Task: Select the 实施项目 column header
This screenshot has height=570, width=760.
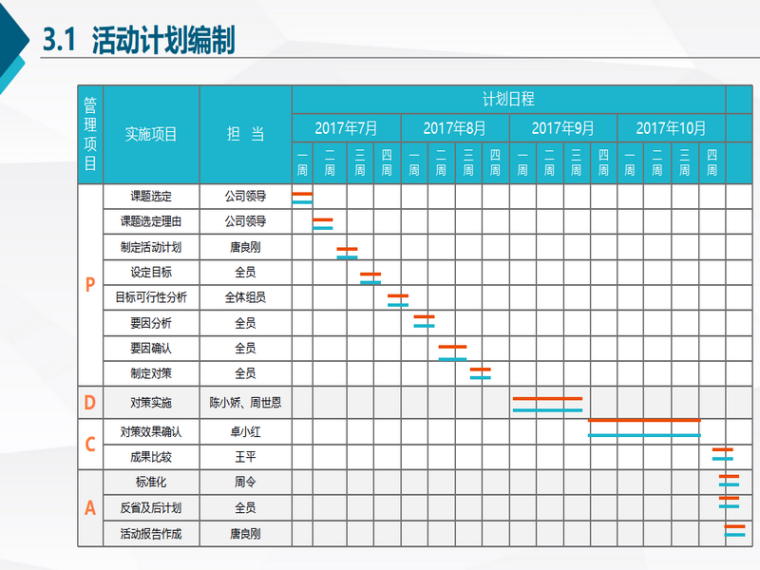Action: click(x=151, y=134)
